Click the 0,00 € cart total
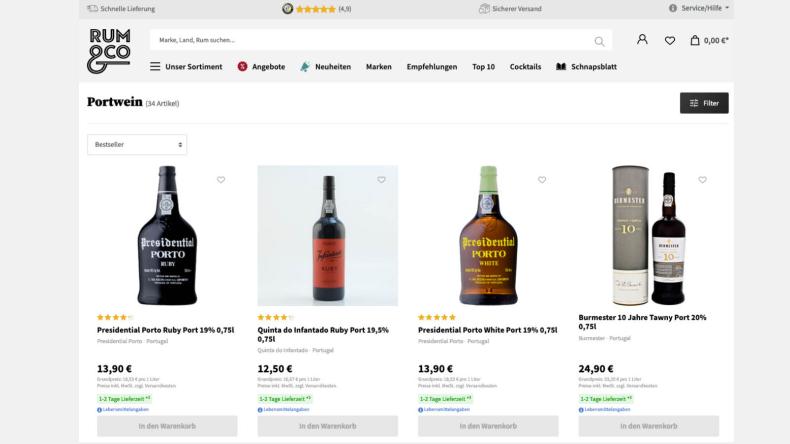The image size is (790, 444). tap(716, 40)
